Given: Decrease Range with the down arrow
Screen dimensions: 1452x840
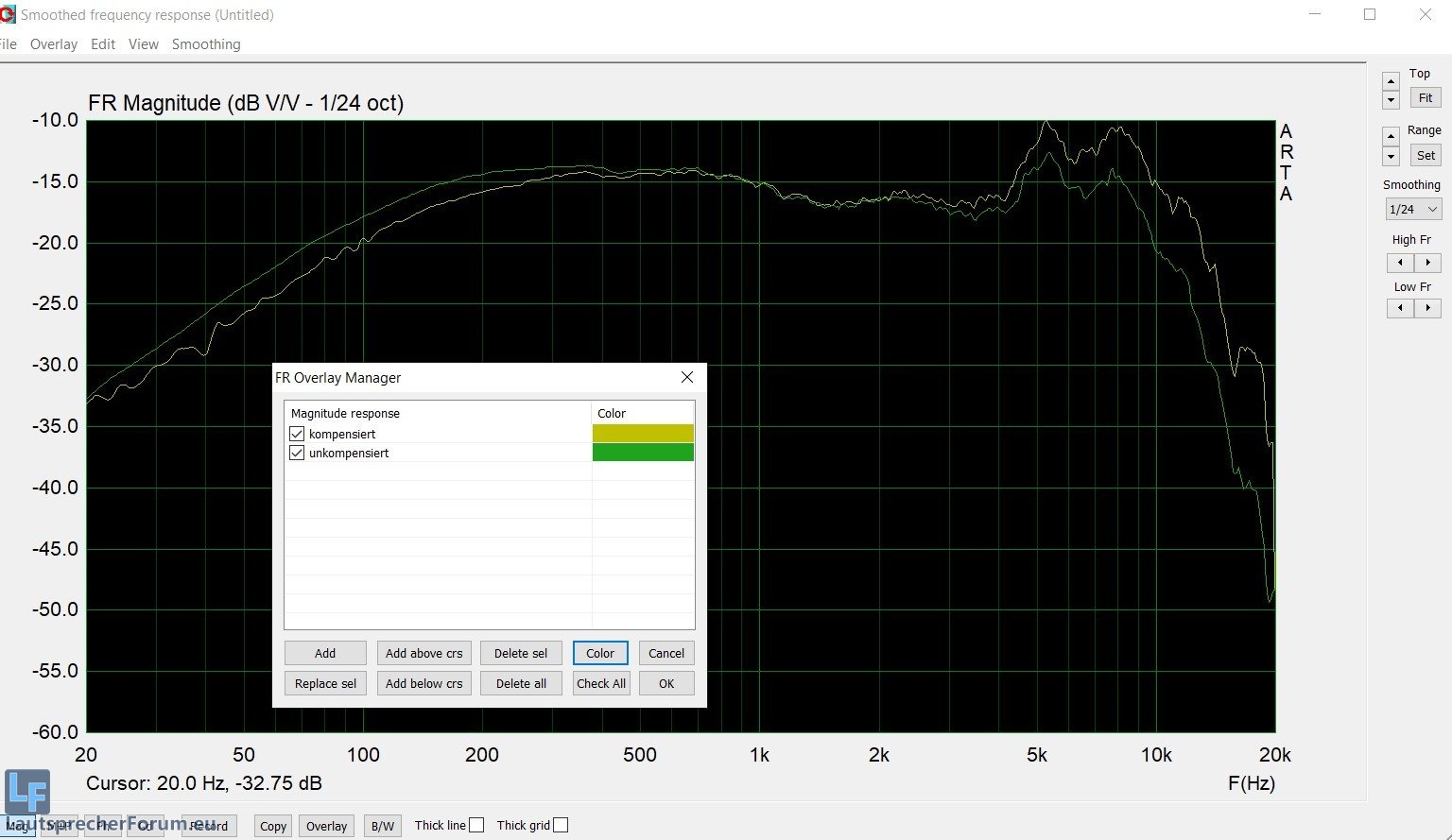Looking at the screenshot, I should (1391, 156).
